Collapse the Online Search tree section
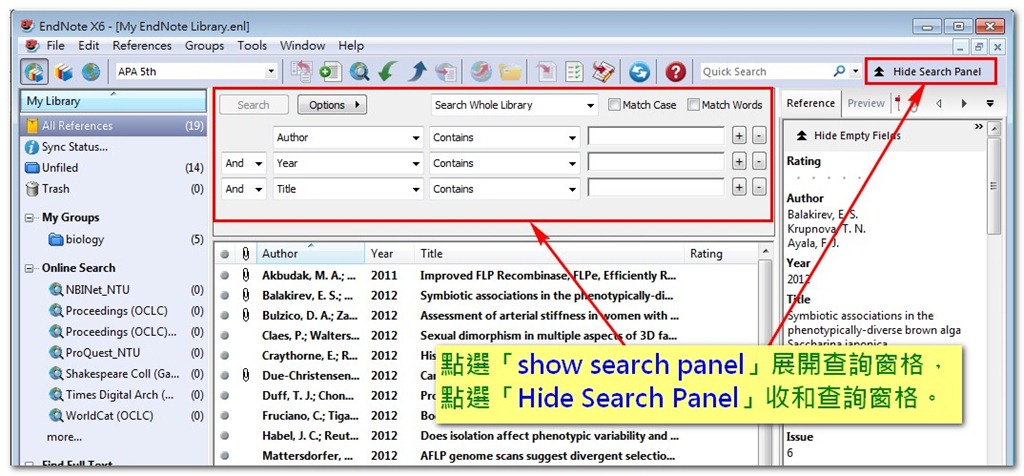The width and height of the screenshot is (1024, 476). [29, 268]
